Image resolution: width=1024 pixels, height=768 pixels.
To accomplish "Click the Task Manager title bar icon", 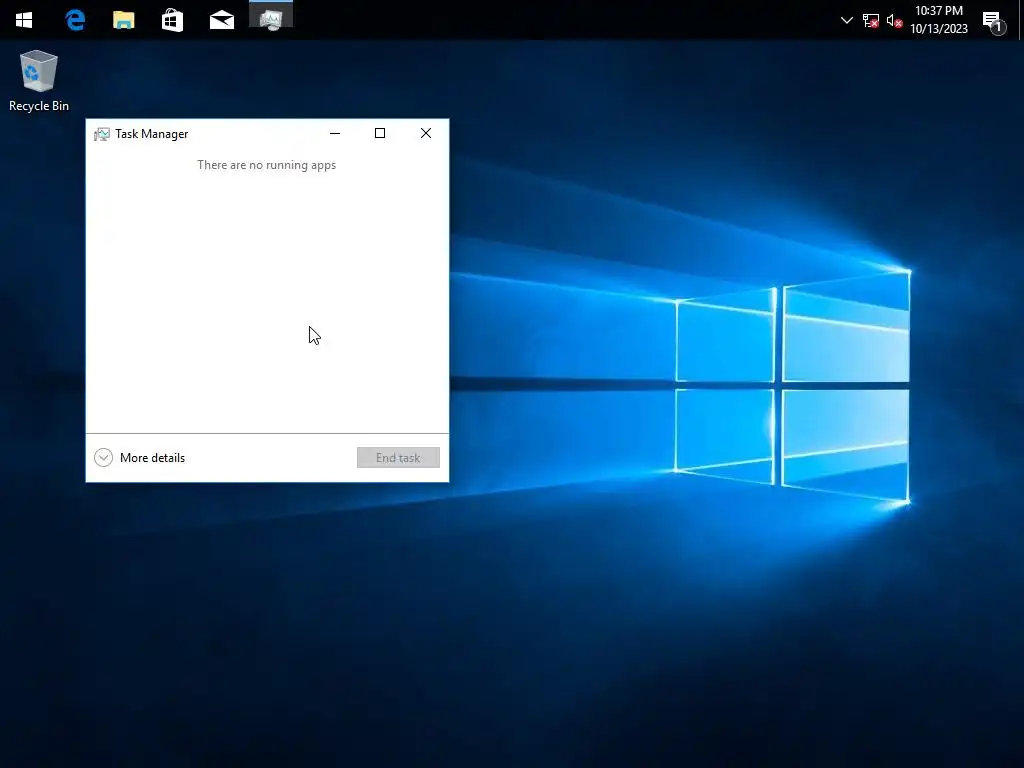I will pos(102,134).
